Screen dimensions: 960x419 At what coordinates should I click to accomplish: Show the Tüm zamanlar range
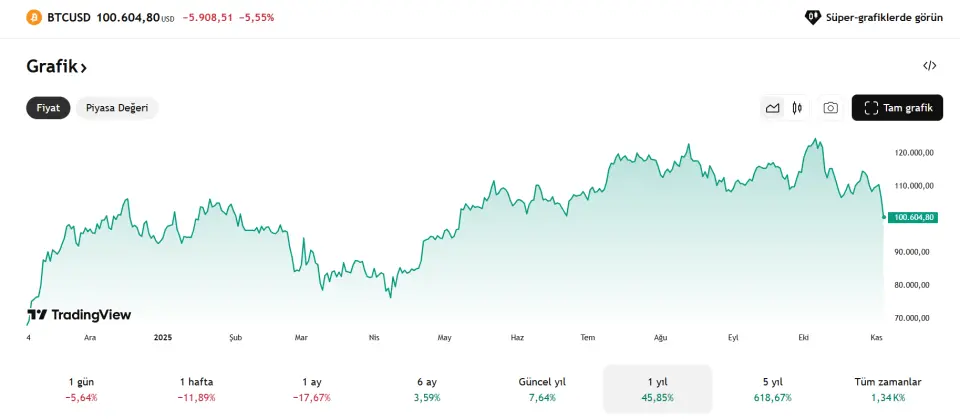coord(887,389)
